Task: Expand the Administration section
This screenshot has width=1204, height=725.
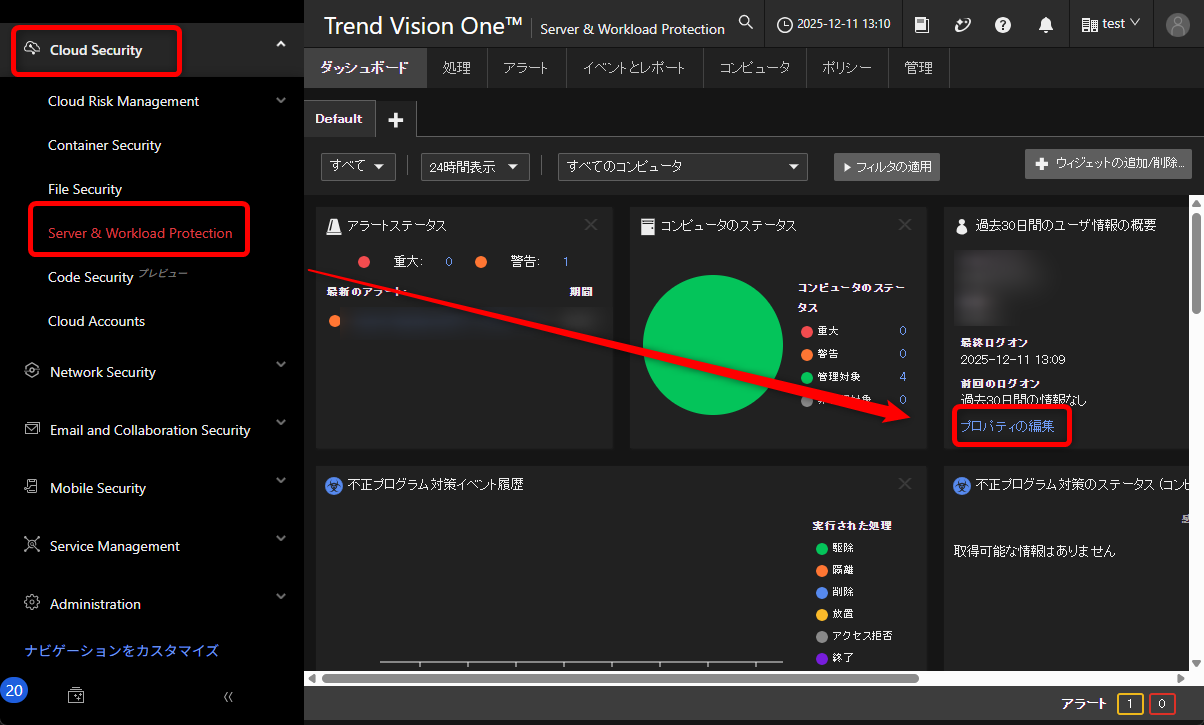Action: pyautogui.click(x=281, y=597)
